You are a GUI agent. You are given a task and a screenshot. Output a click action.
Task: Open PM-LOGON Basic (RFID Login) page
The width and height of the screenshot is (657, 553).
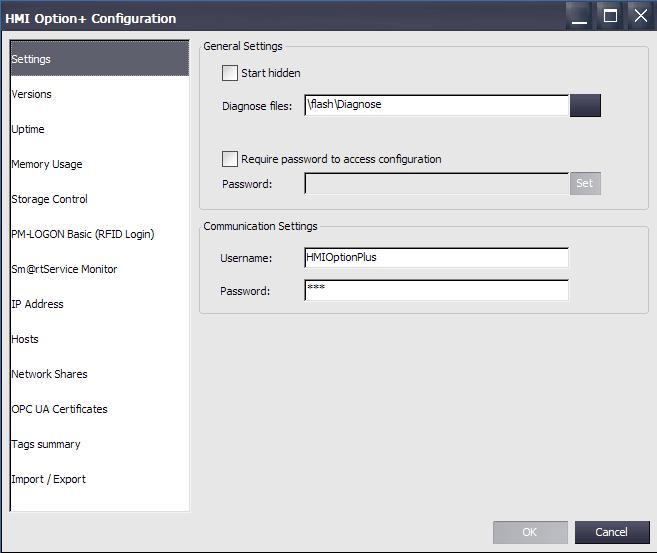tap(100, 234)
